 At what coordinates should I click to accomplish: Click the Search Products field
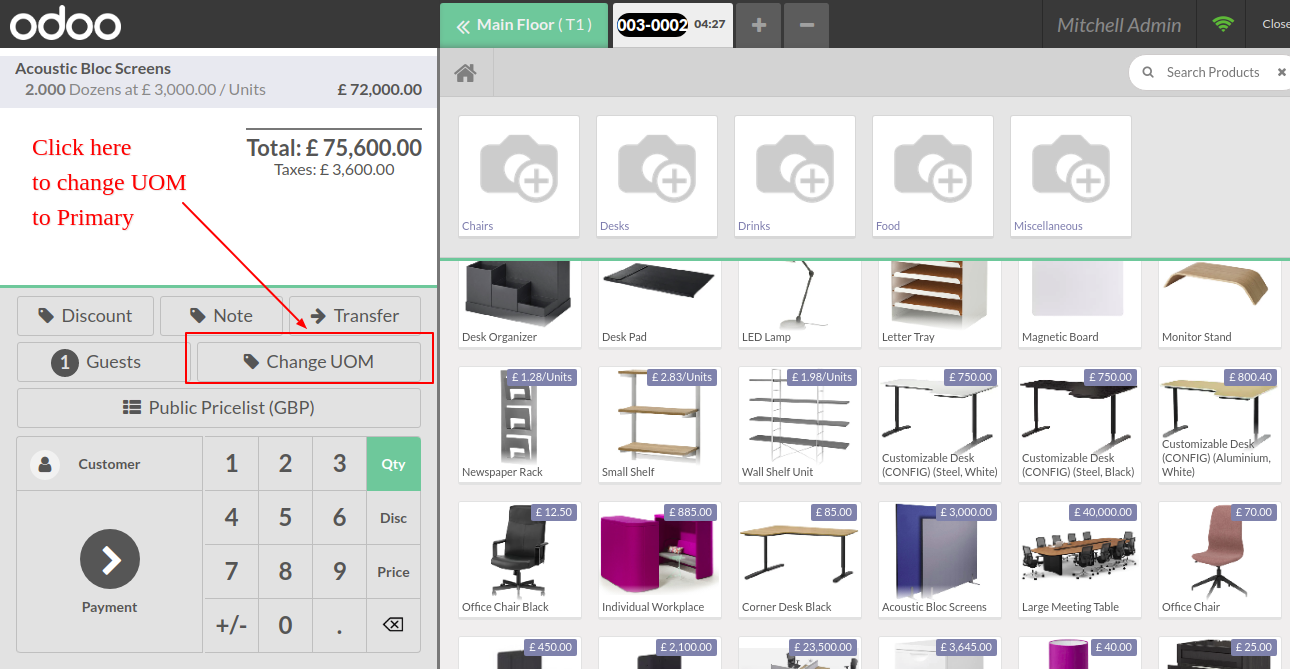coord(1213,72)
